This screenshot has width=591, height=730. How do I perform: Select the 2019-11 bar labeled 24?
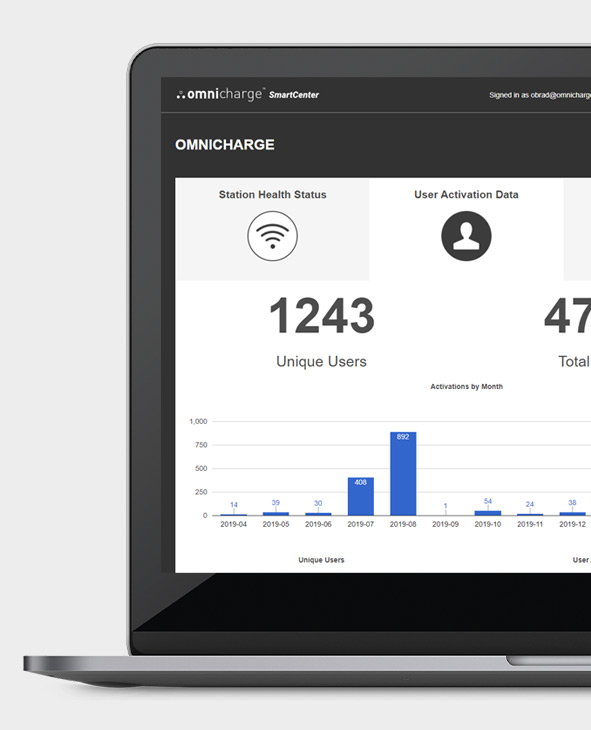[530, 514]
